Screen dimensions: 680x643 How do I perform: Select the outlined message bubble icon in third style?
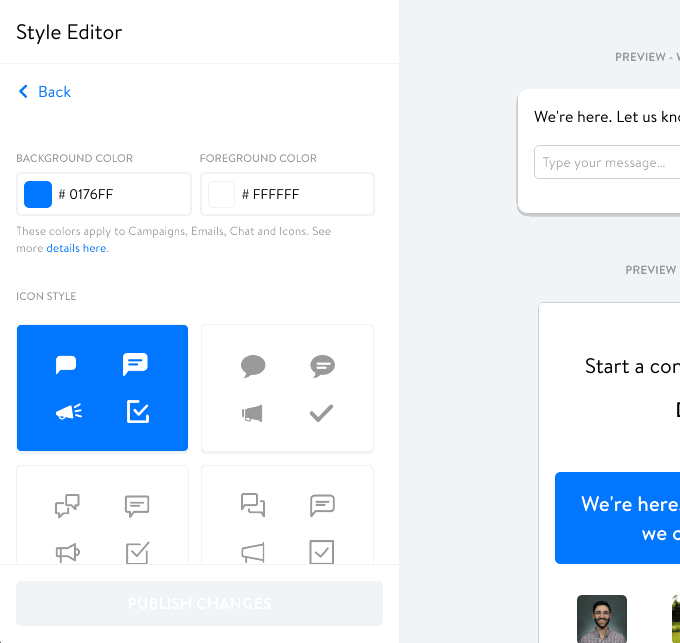[137, 506]
